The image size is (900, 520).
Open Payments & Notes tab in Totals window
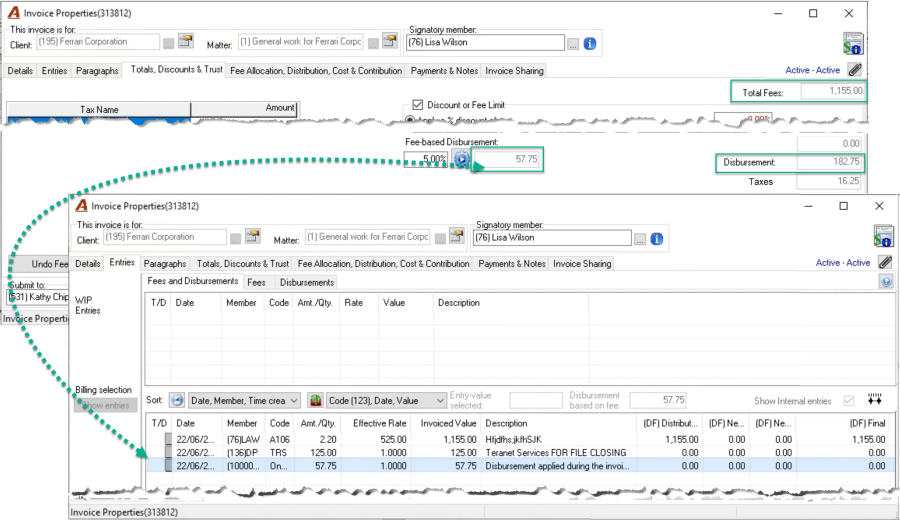[444, 71]
